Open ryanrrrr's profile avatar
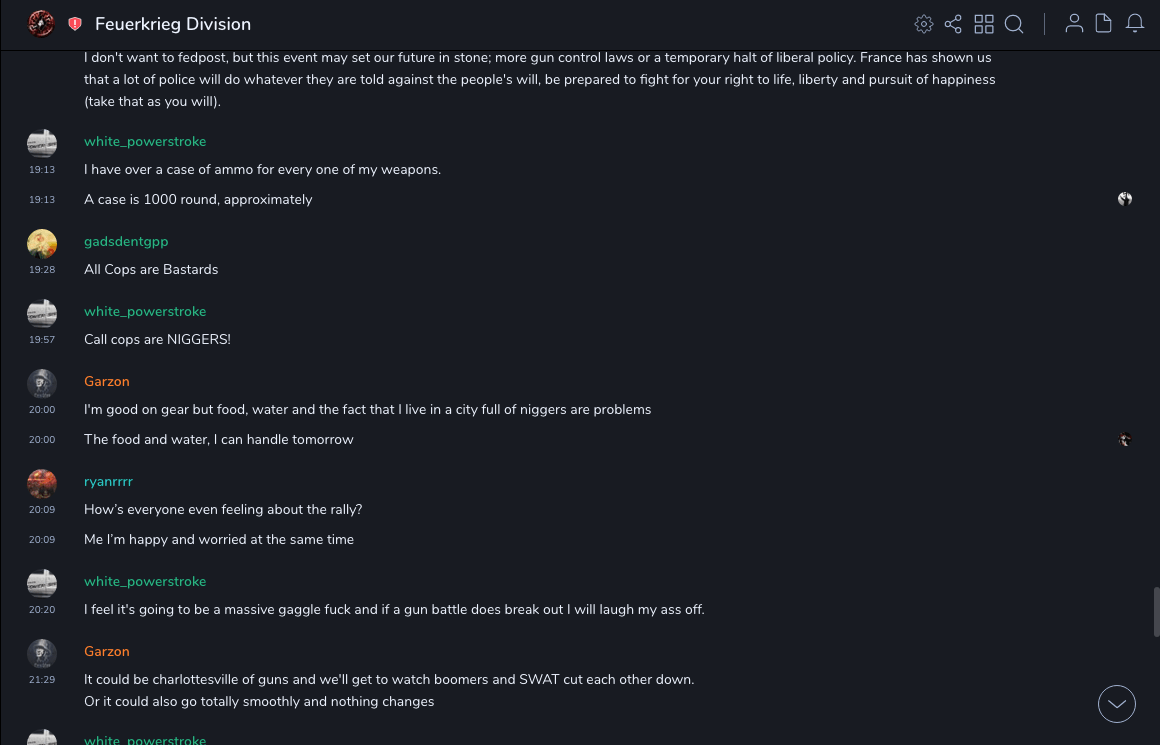Image resolution: width=1160 pixels, height=745 pixels. click(x=42, y=484)
